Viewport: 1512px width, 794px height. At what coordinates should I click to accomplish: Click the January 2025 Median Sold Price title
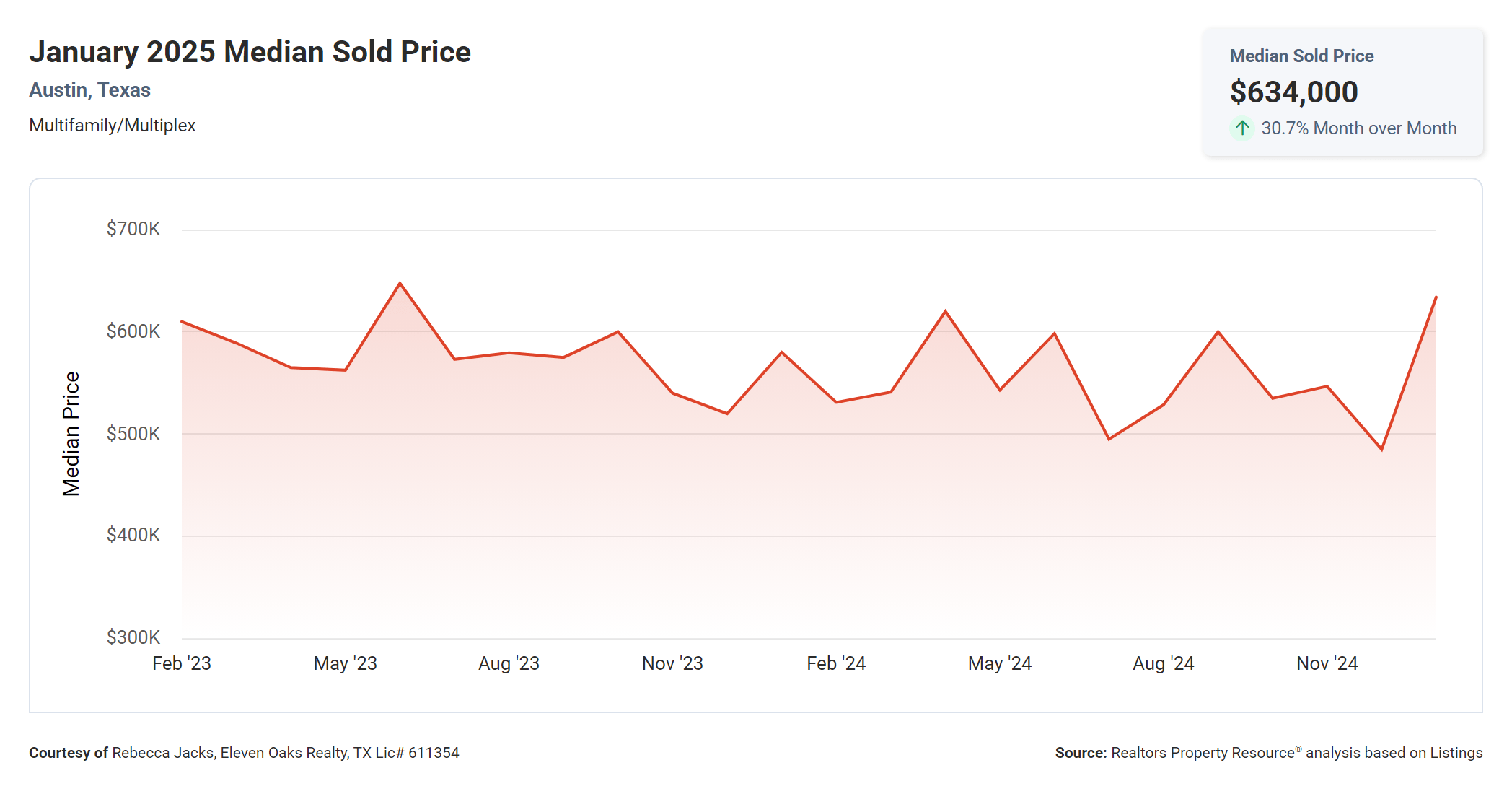click(250, 52)
